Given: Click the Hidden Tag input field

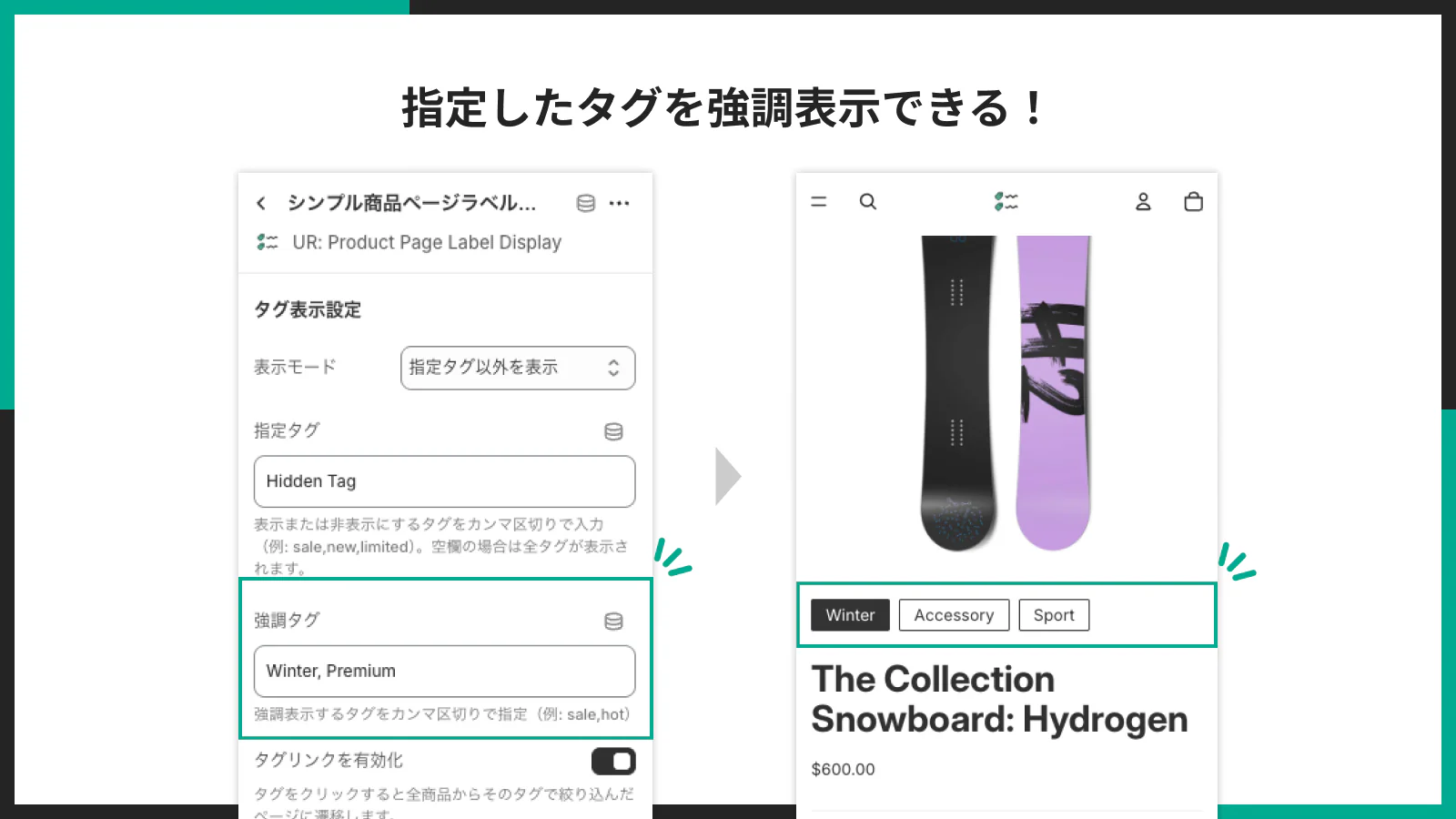Looking at the screenshot, I should coord(443,481).
